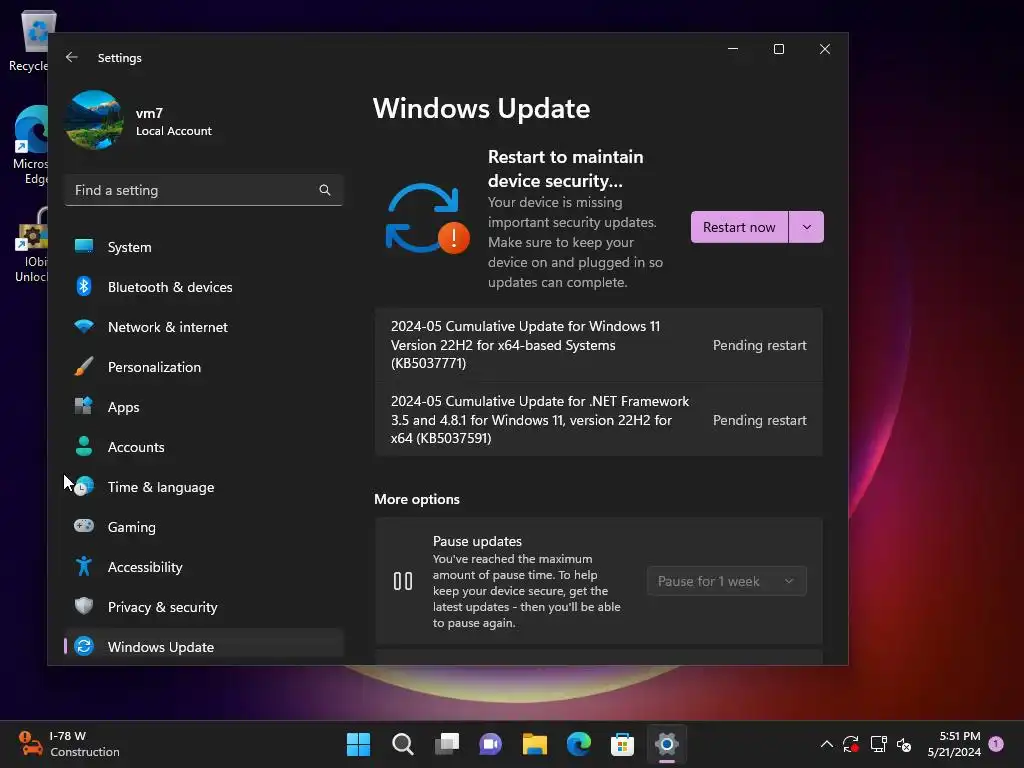Select Windows Update in sidebar
The width and height of the screenshot is (1024, 768).
click(x=204, y=646)
